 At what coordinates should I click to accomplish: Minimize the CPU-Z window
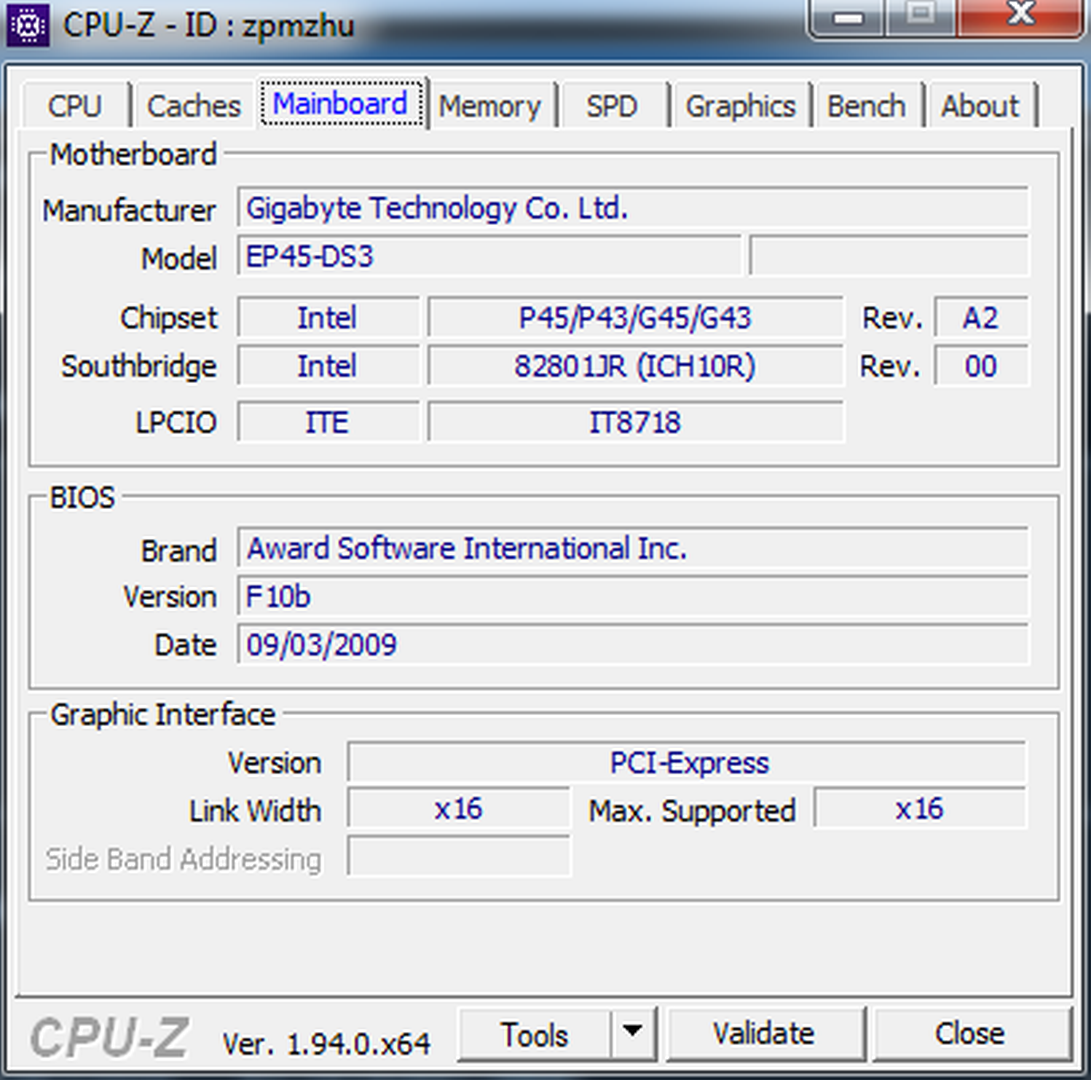[849, 17]
